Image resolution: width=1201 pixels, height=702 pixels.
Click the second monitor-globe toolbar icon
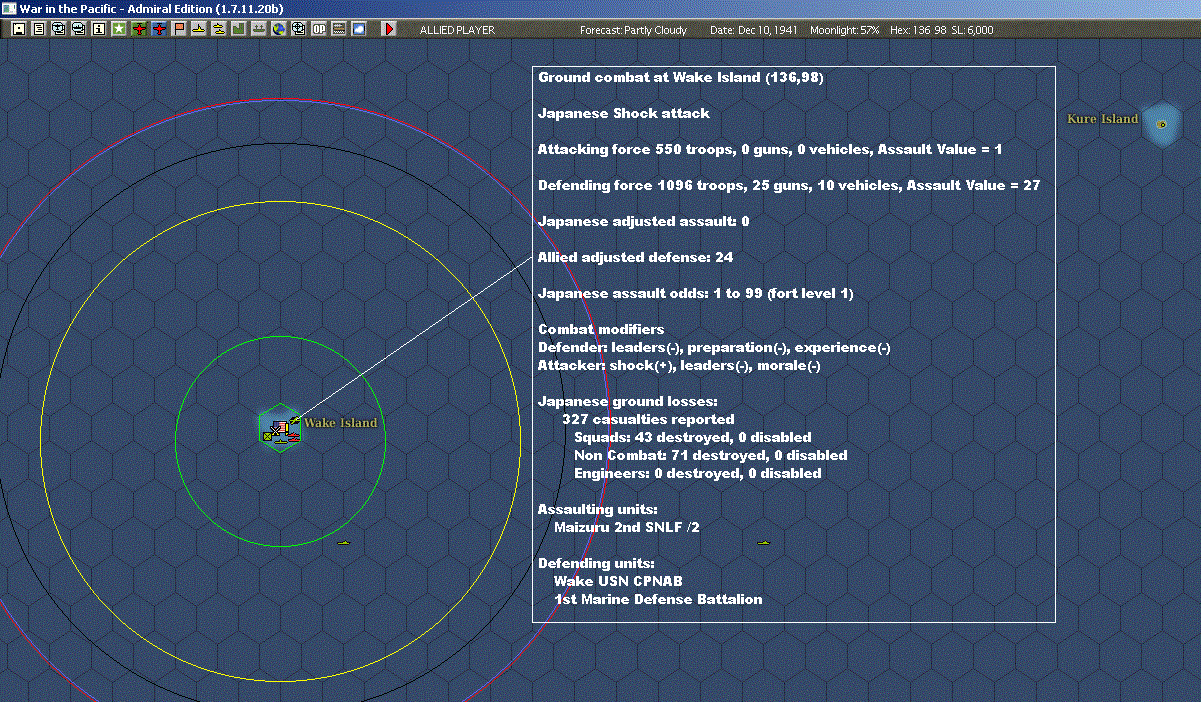(79, 29)
